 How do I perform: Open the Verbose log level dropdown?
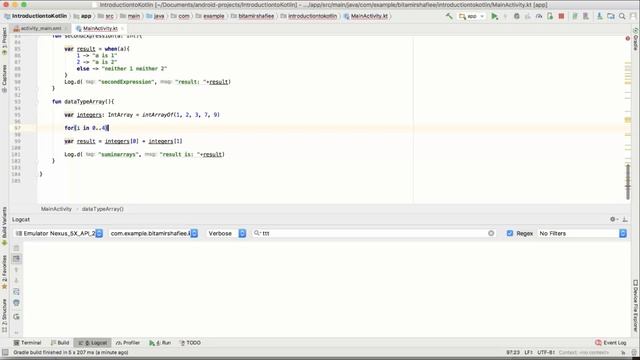click(x=226, y=233)
